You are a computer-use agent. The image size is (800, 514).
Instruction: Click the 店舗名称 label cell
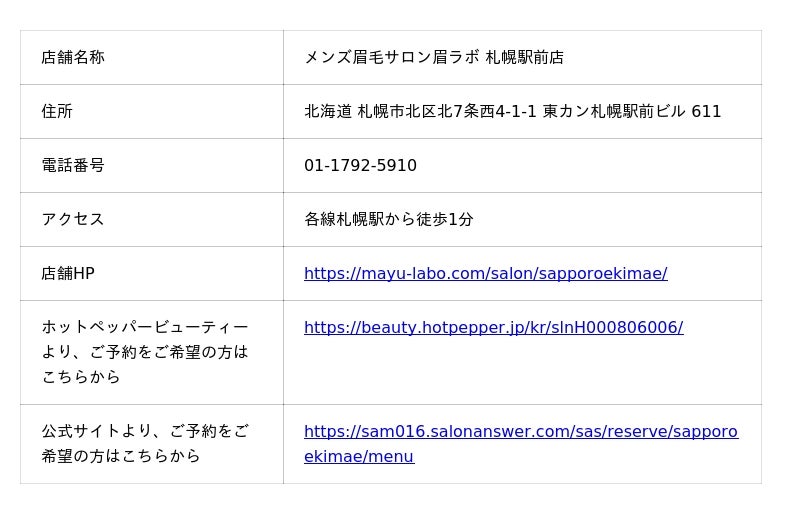point(73,57)
